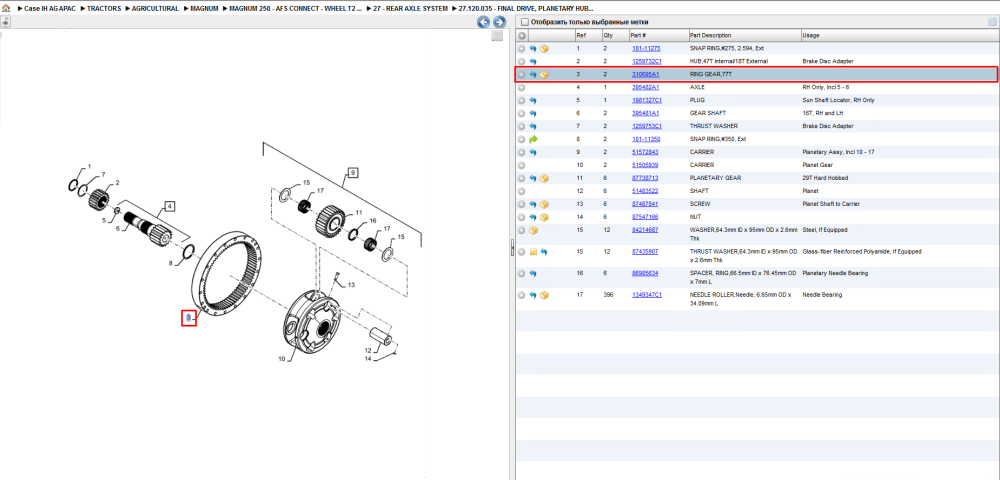Viewport: 1000px width, 480px height.
Task: Add the HUB 47T part with plus icon
Action: (522, 62)
